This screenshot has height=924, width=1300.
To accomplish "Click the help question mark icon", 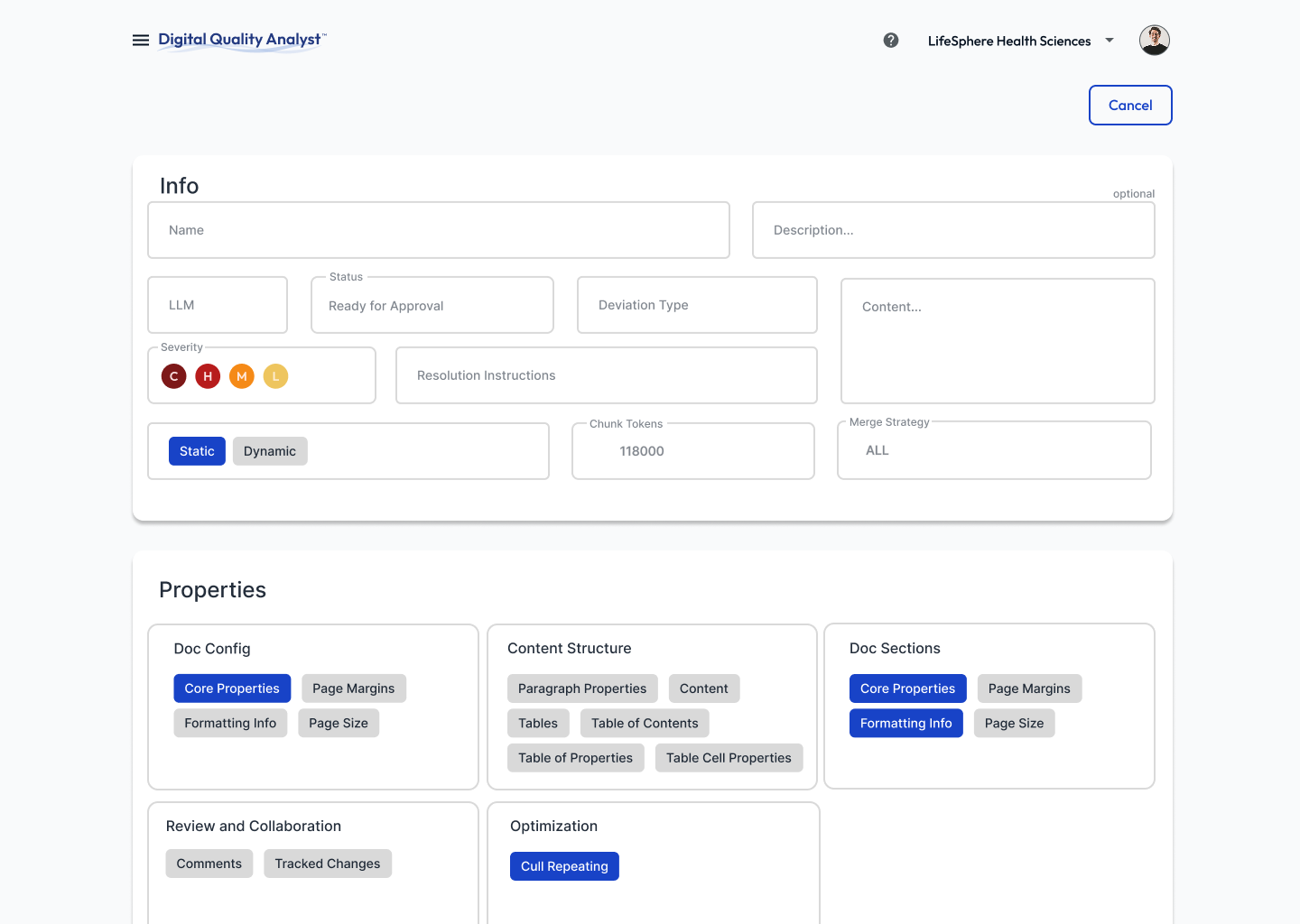I will click(x=891, y=41).
